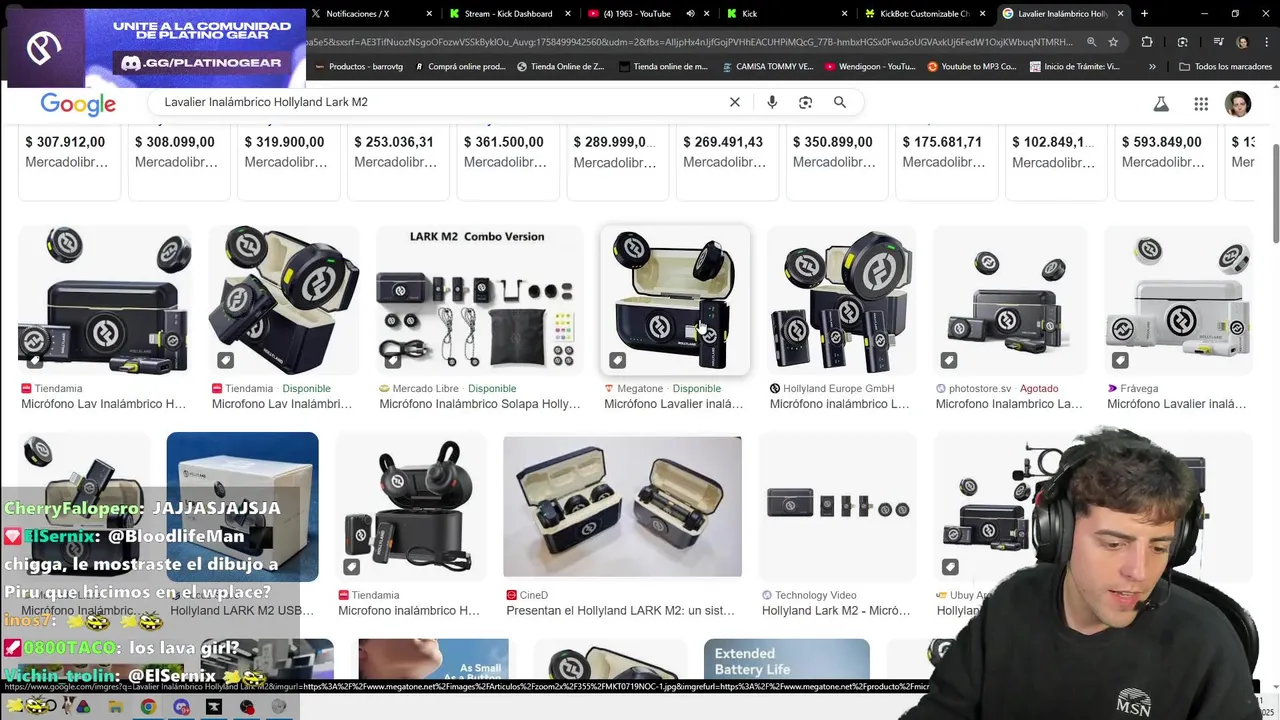Close the Notificaciones / X tab

(x=430, y=14)
